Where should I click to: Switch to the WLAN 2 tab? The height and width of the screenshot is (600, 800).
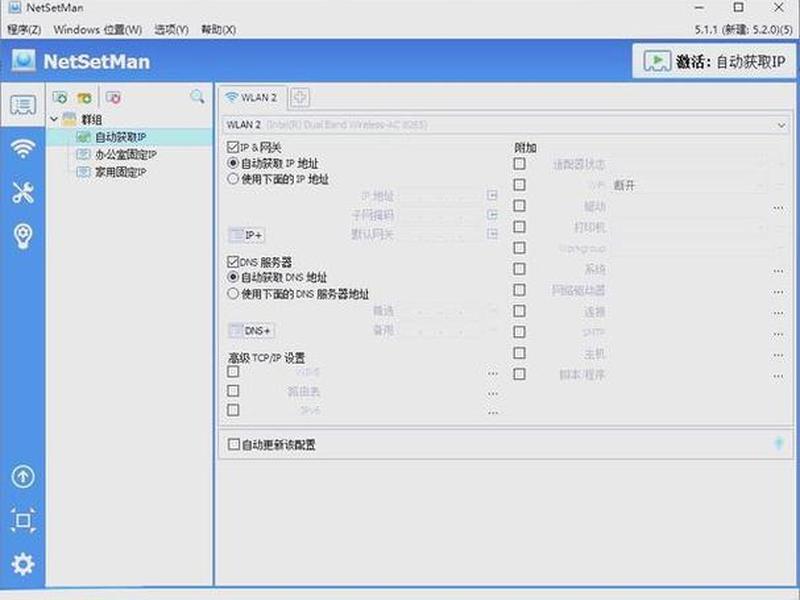(252, 97)
